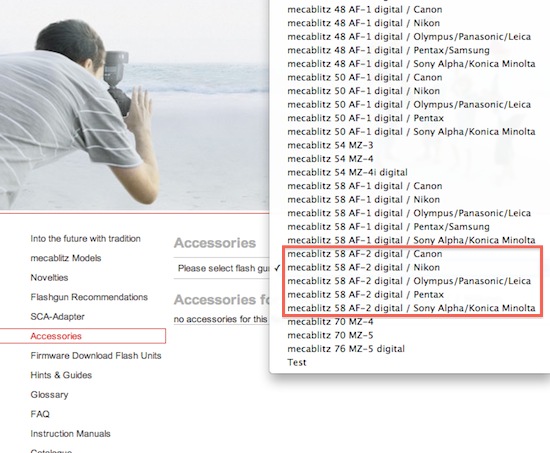Image resolution: width=550 pixels, height=453 pixels.
Task: Pick mecablitz 50 AF-1 digital / Sony Alpha/Konica Minolta
Action: [x=411, y=132]
